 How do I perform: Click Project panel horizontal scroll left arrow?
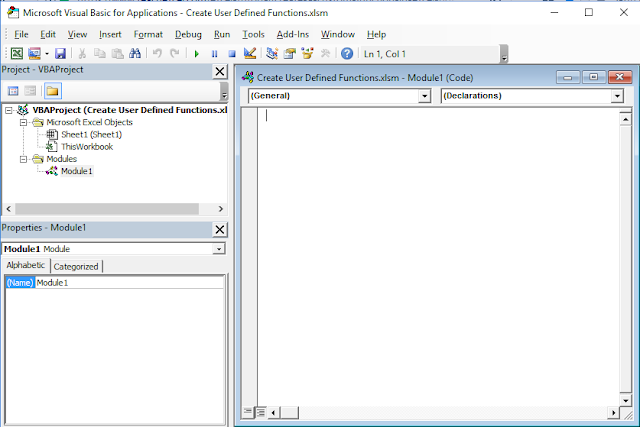(9, 209)
